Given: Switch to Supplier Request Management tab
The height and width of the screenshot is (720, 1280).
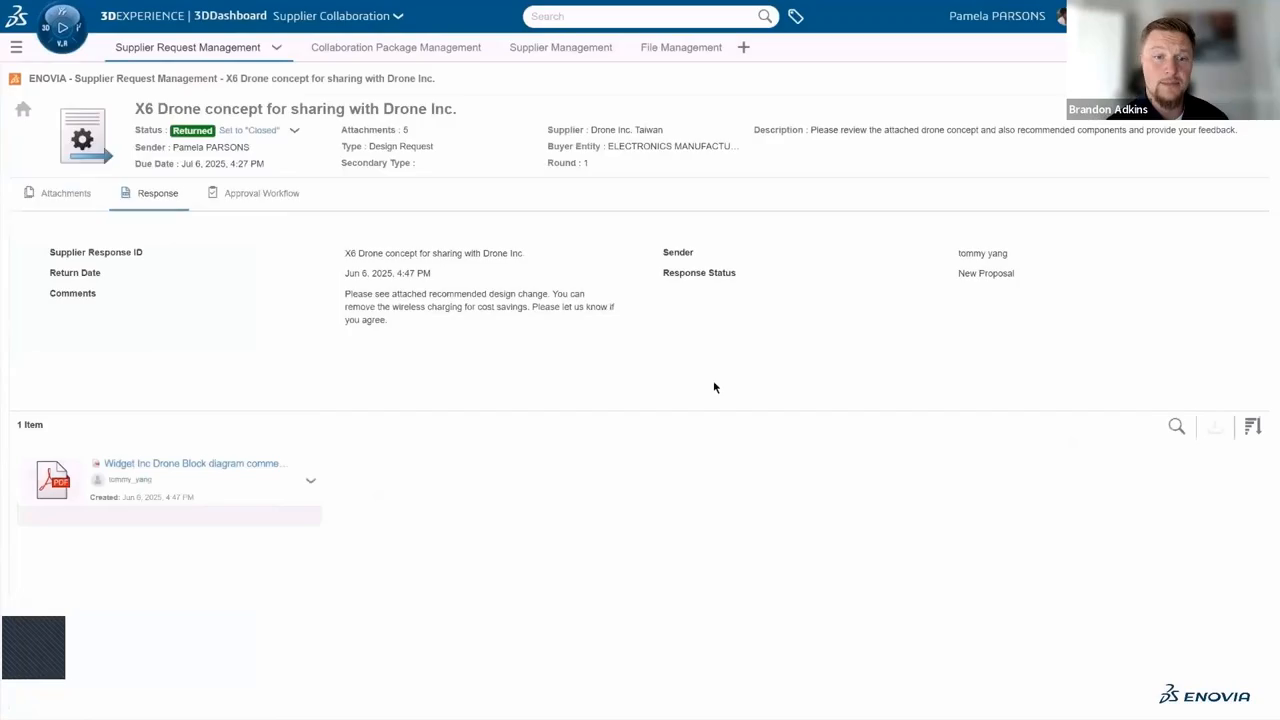Looking at the screenshot, I should 188,47.
